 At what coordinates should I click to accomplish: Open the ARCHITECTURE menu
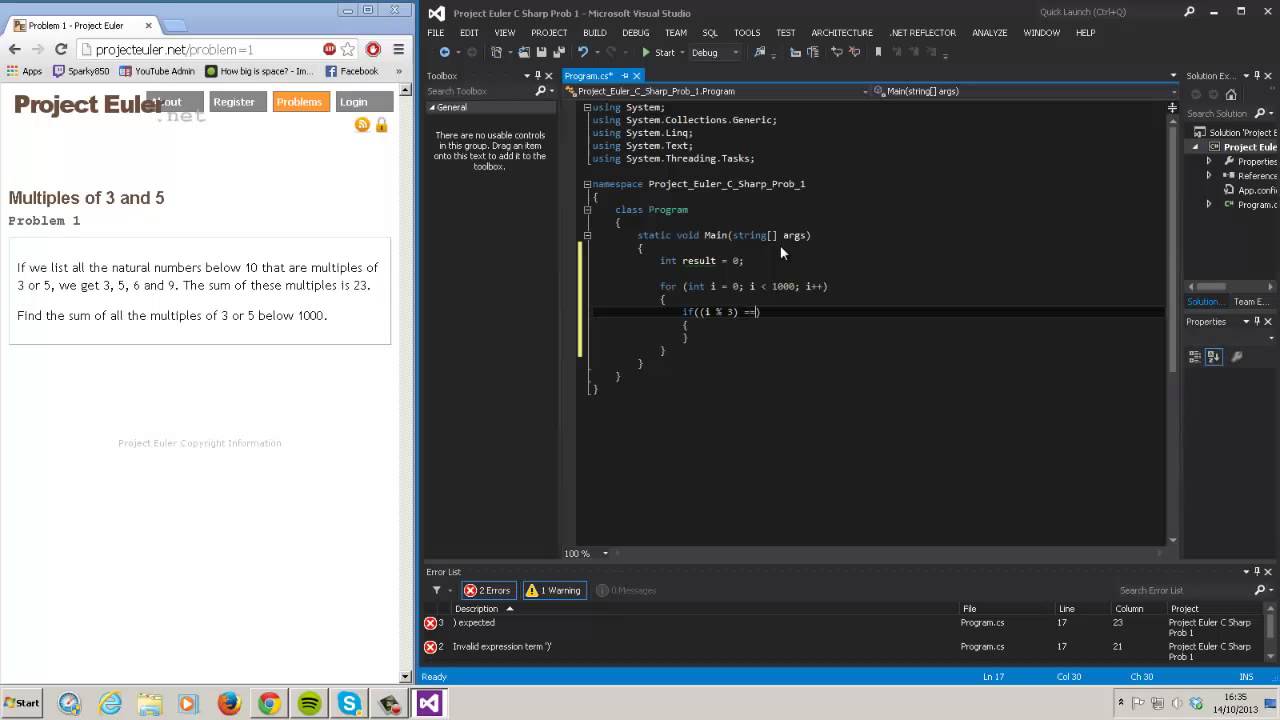pos(842,33)
